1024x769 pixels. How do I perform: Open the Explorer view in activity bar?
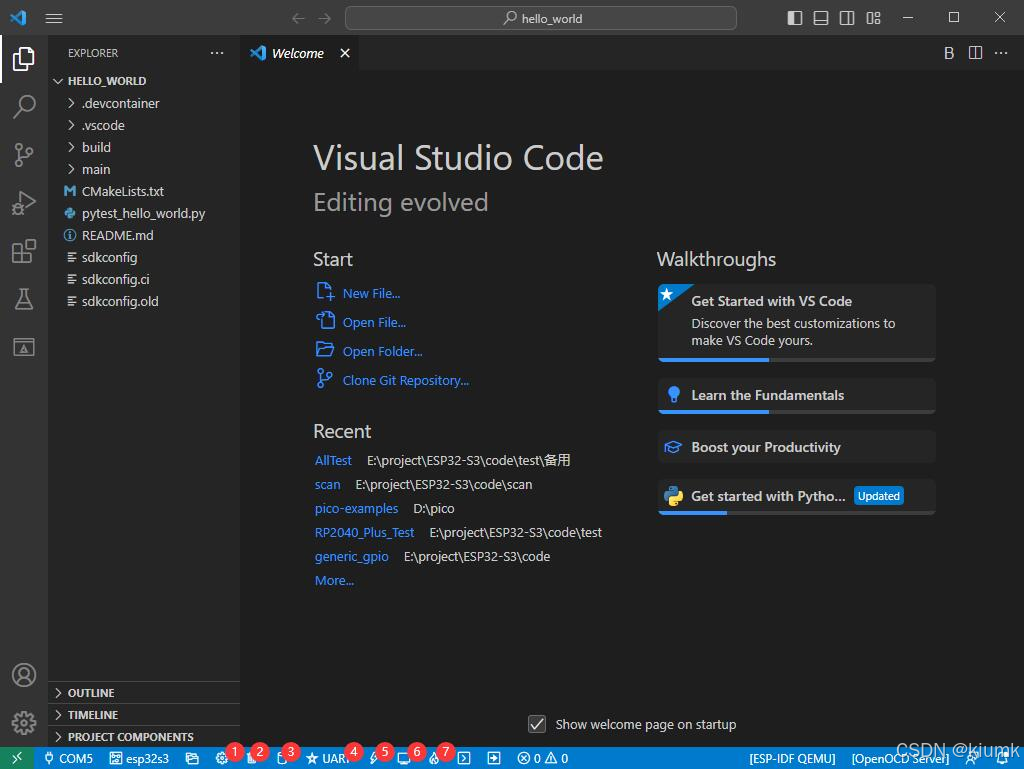(x=24, y=59)
